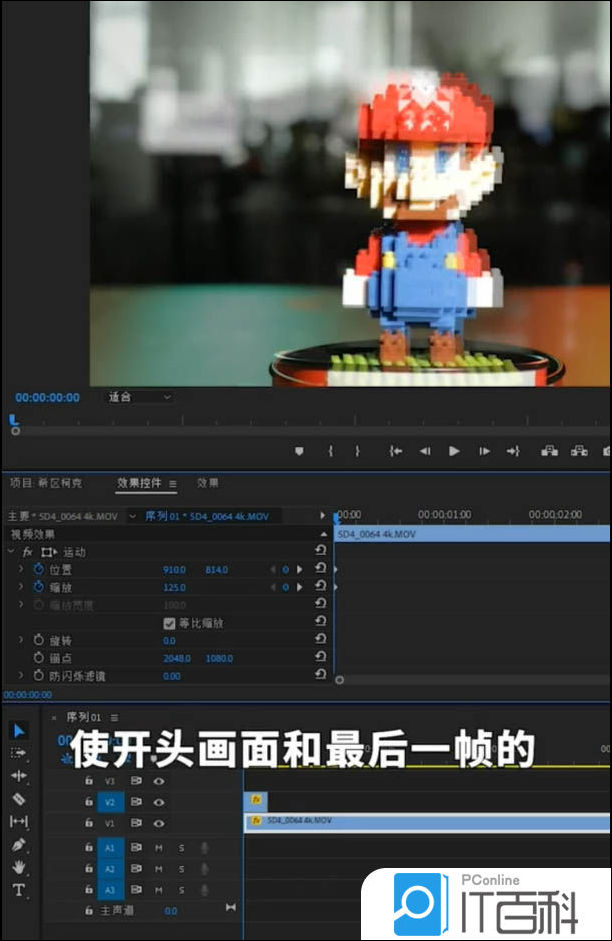Screen dimensions: 612x941
Task: Expand the 位置 property
Action: (21, 568)
